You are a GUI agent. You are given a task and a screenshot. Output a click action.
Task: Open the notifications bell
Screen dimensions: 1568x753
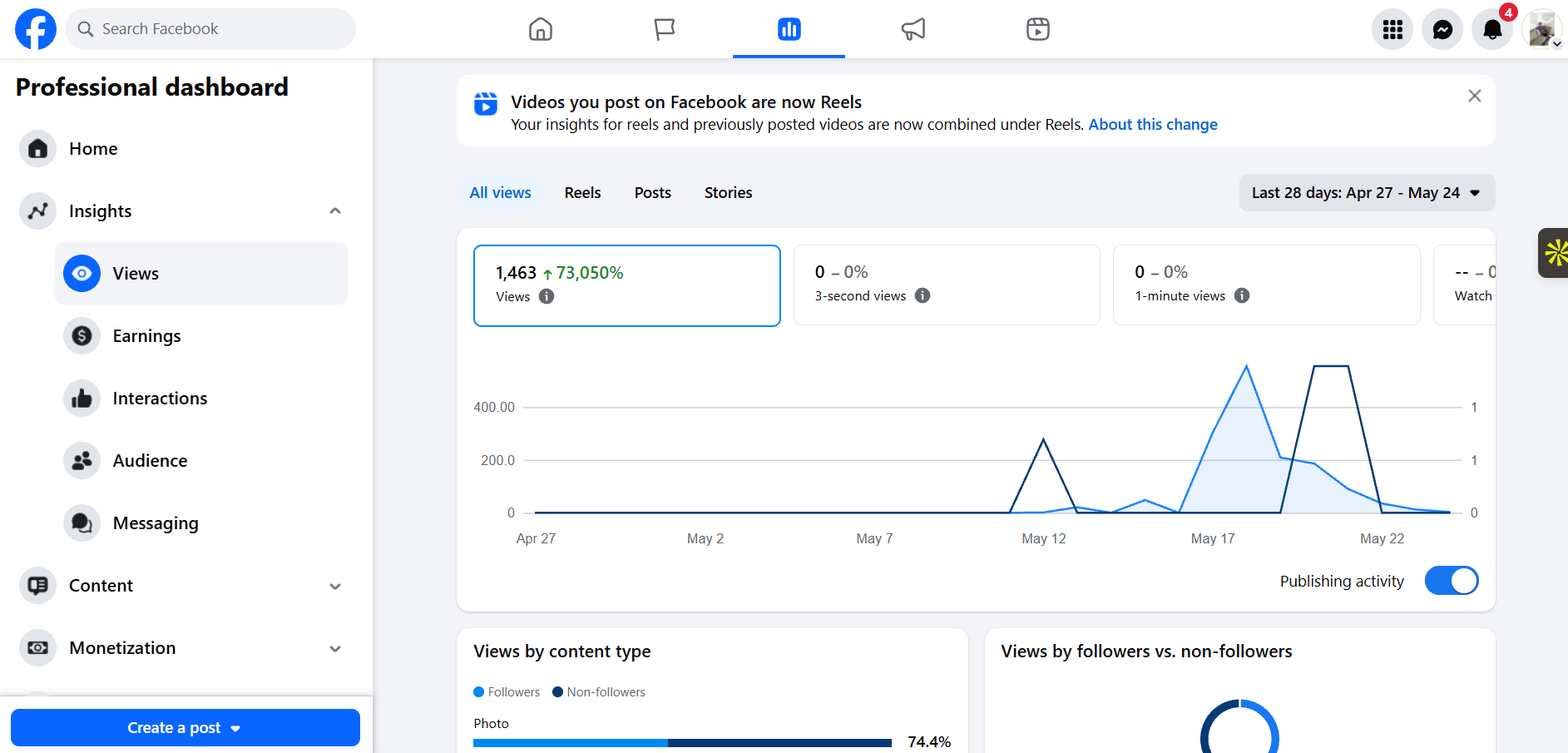1492,30
